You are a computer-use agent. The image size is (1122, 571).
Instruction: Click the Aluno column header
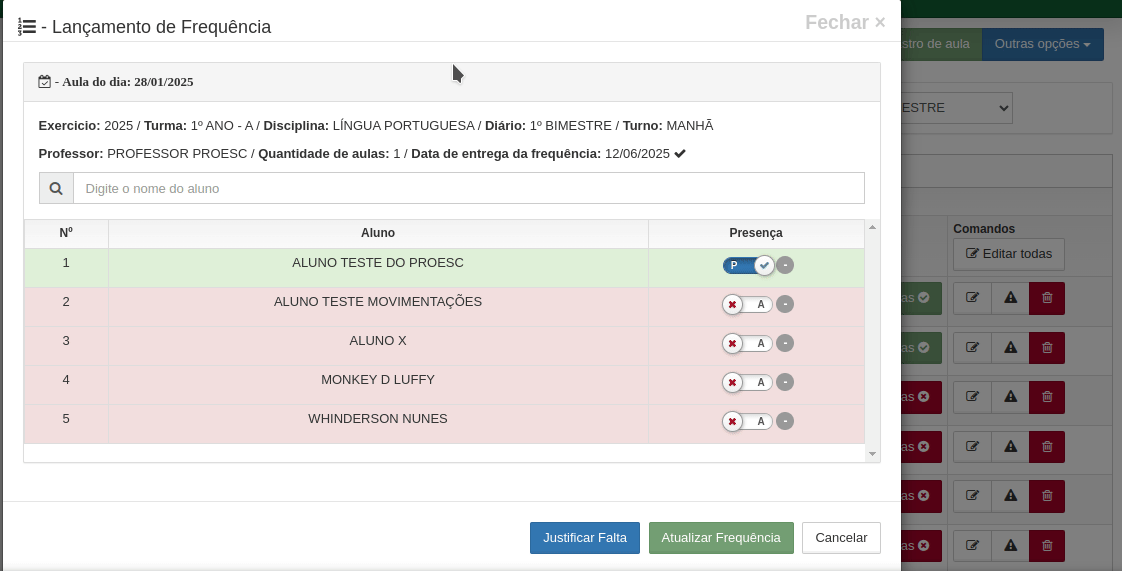click(x=378, y=233)
